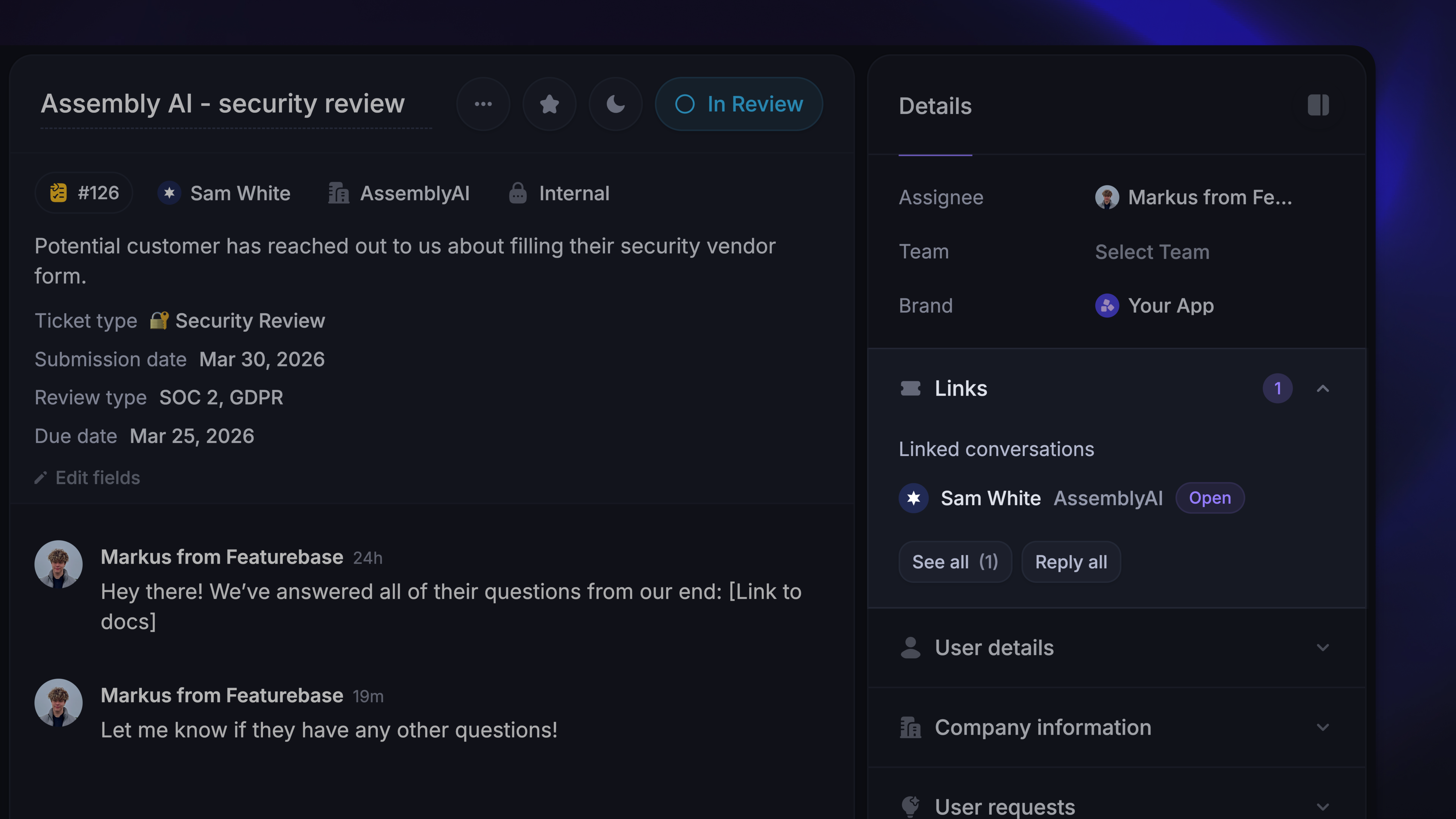Viewport: 1456px width, 819px height.
Task: Click the Links count badge
Action: click(x=1277, y=388)
